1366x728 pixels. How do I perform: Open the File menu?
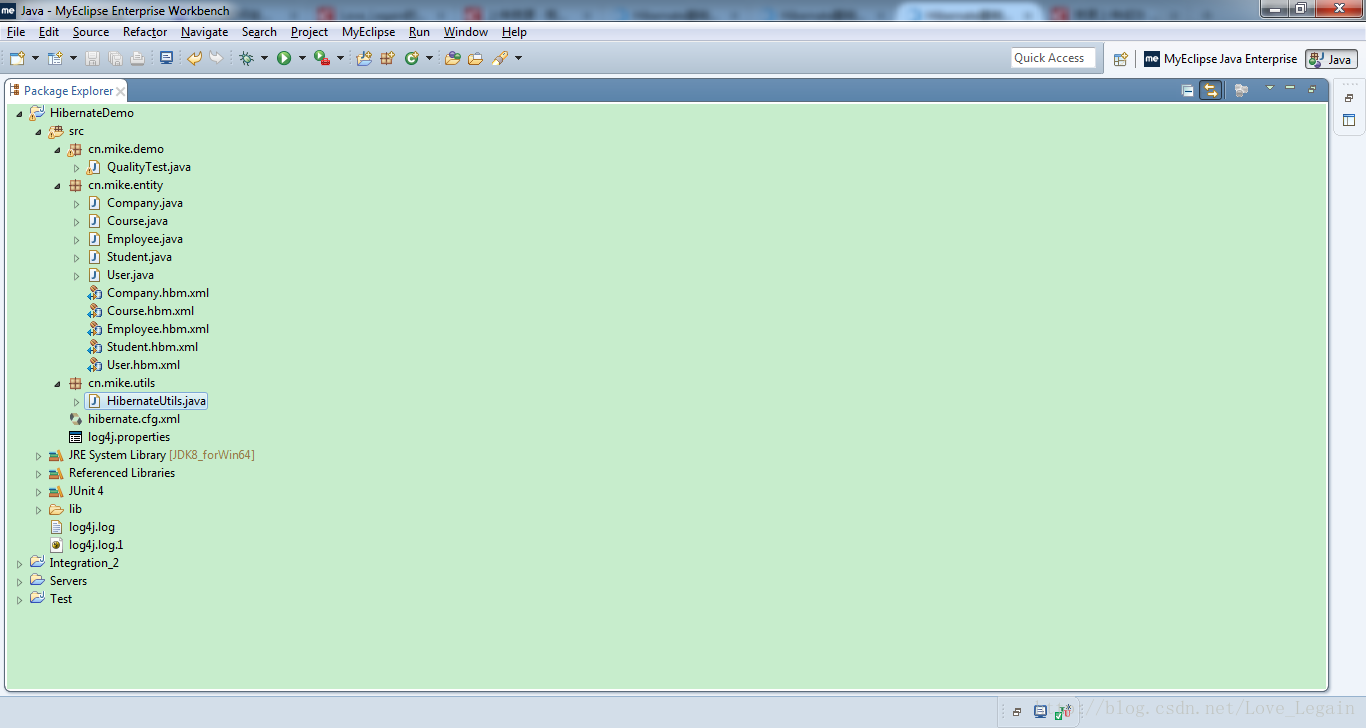(x=16, y=32)
